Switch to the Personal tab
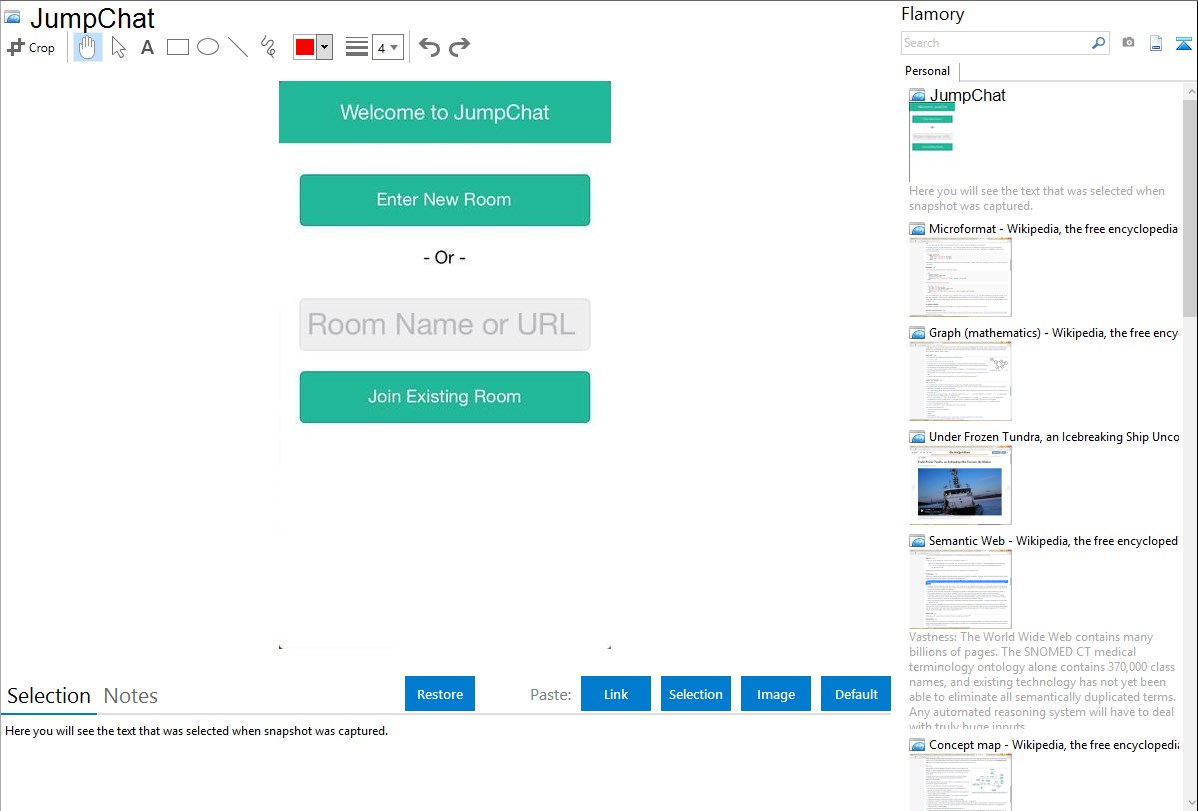 (928, 71)
